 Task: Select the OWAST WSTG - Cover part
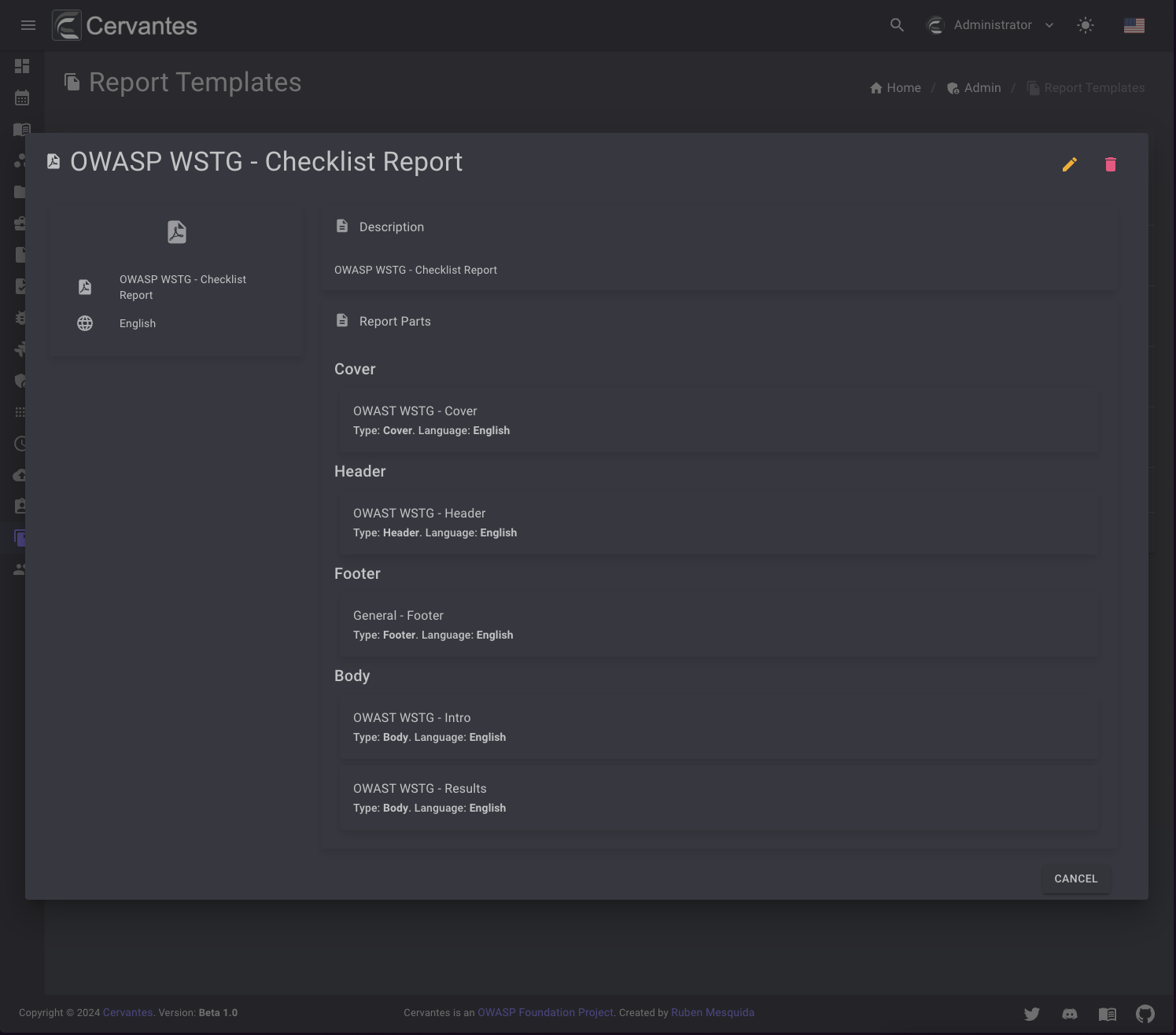(x=719, y=421)
